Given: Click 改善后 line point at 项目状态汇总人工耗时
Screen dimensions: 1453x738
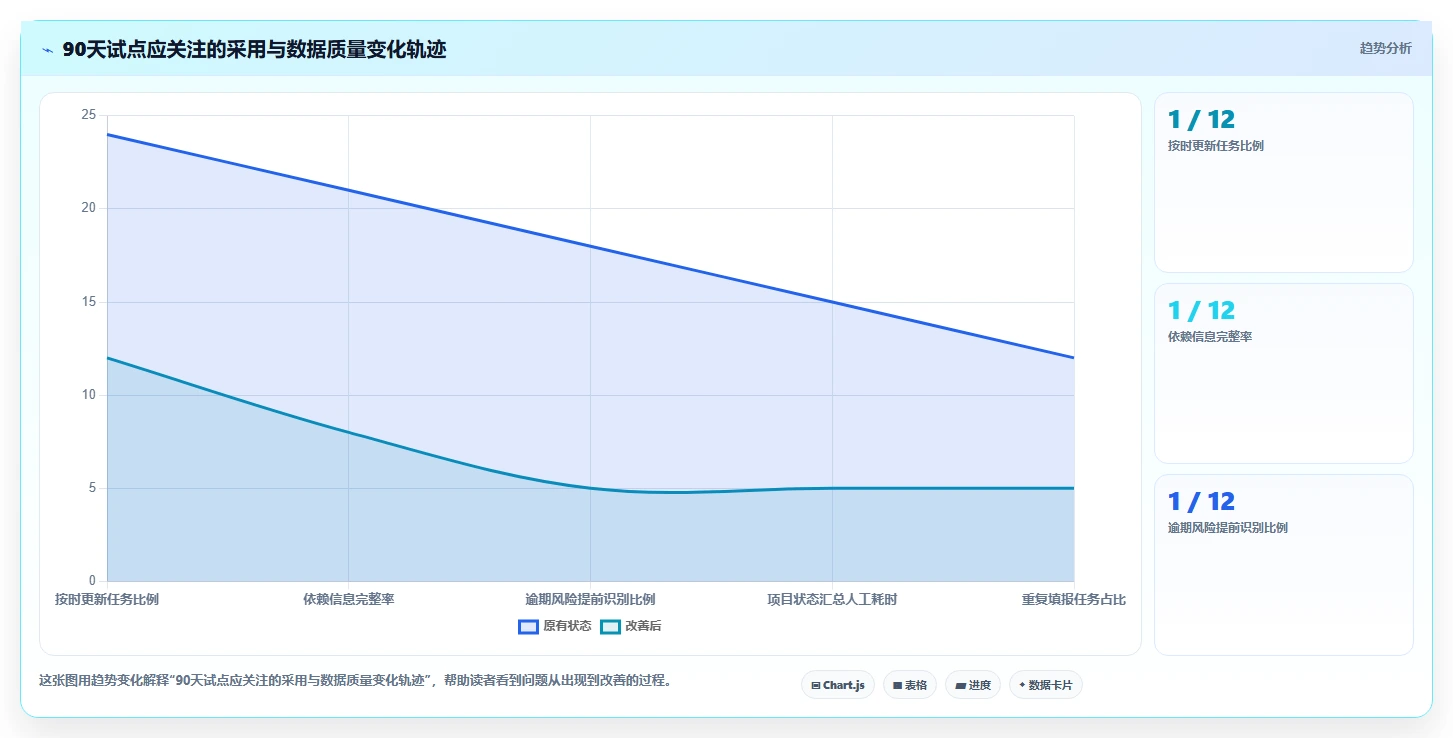Looking at the screenshot, I should tap(832, 488).
